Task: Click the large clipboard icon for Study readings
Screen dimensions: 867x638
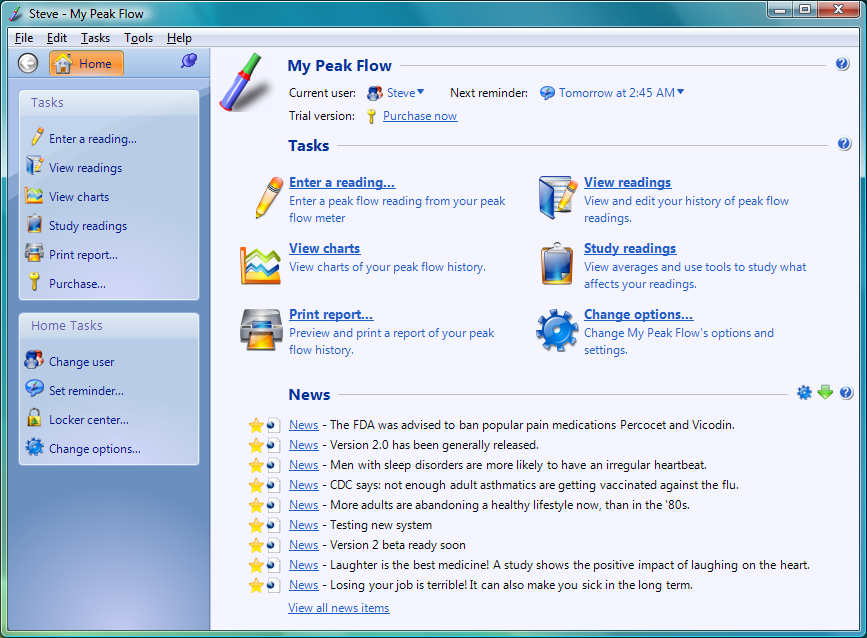Action: [x=557, y=264]
